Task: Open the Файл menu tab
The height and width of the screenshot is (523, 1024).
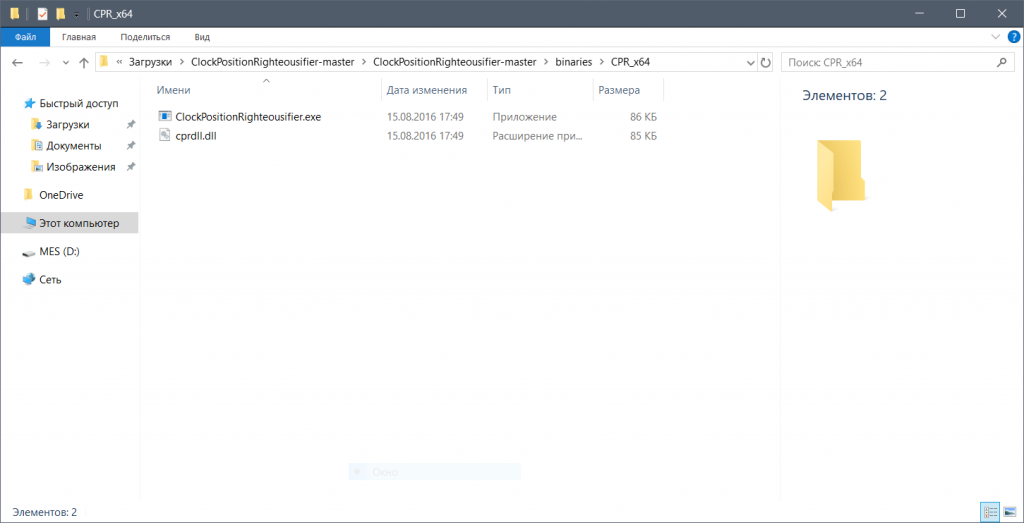Action: pyautogui.click(x=25, y=37)
